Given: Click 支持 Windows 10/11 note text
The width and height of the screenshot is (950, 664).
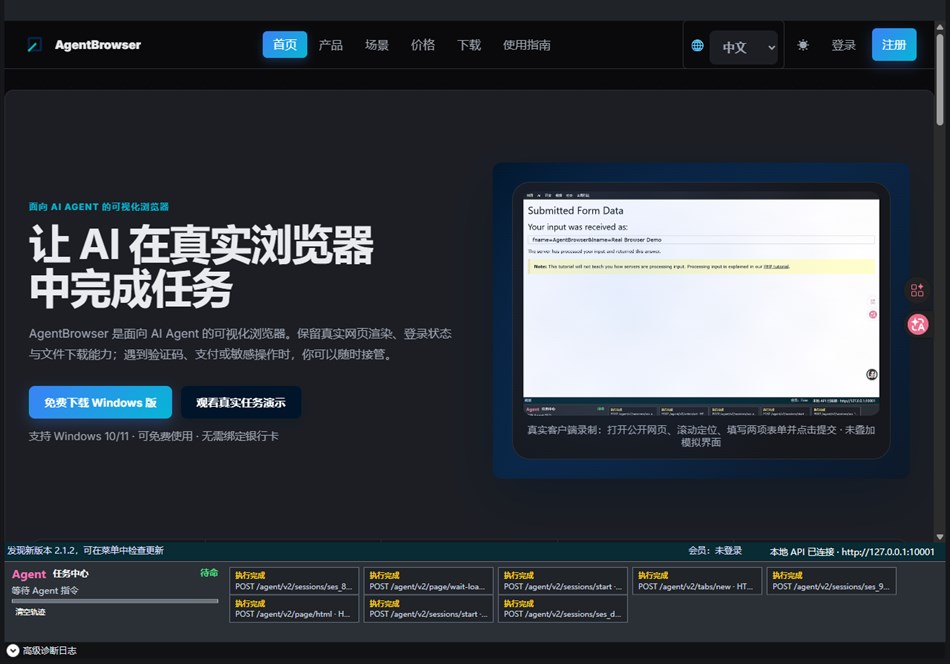Looking at the screenshot, I should point(154,436).
